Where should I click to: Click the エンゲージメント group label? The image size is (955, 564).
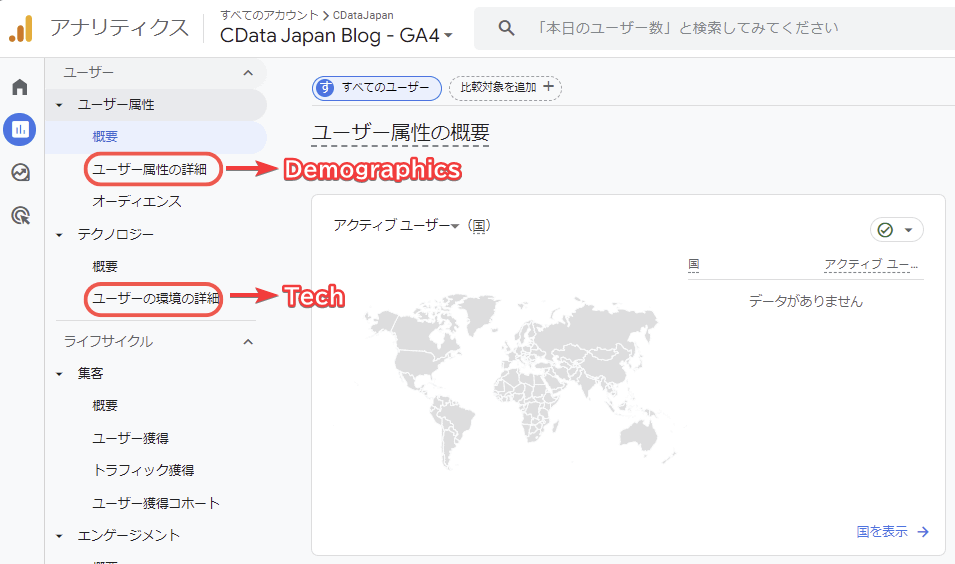coord(129,535)
